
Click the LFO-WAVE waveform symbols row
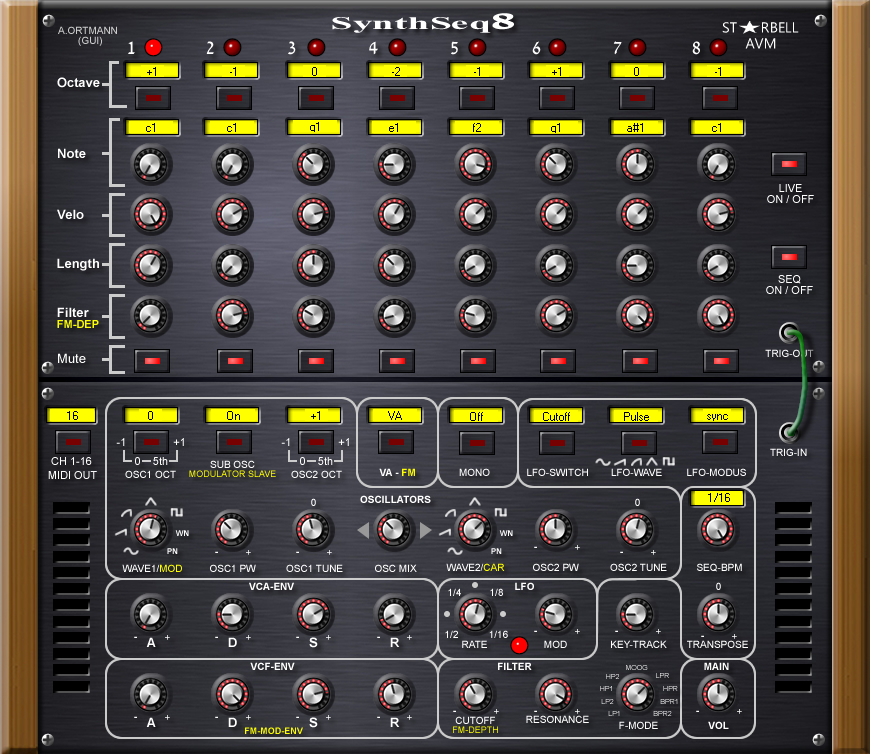636,461
